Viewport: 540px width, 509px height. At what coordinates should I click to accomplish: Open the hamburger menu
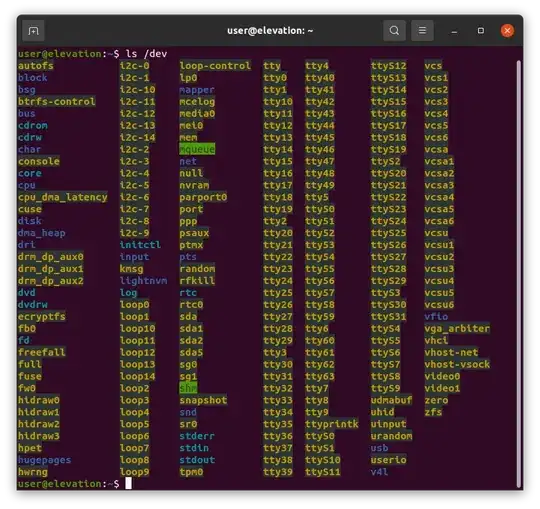tap(422, 31)
